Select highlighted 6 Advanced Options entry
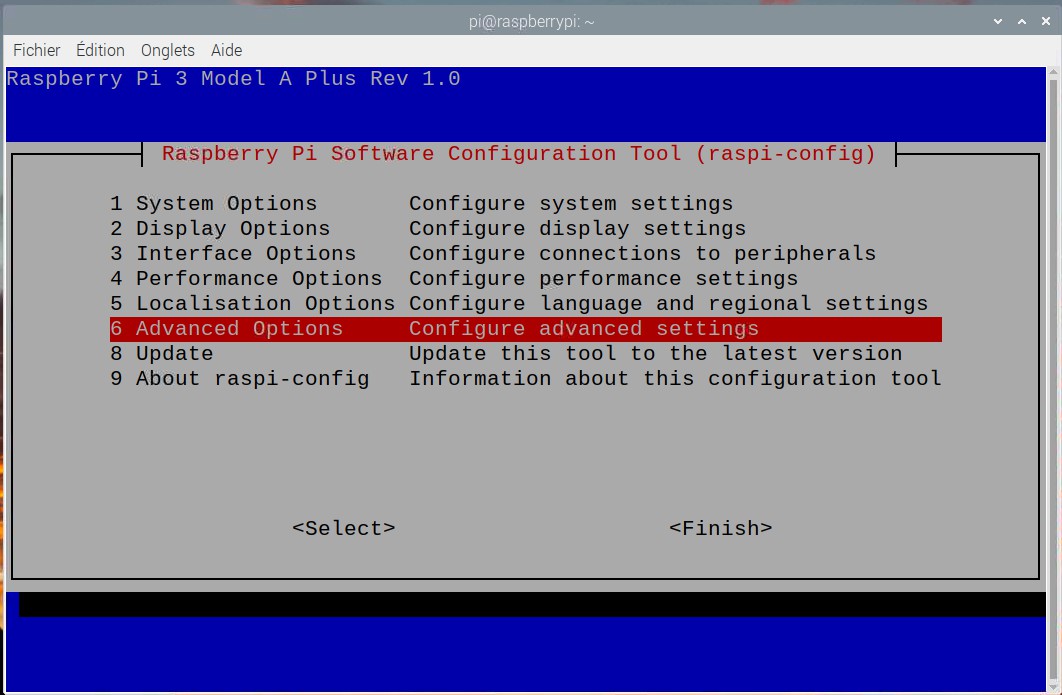Screen dimensions: 1062x695 pyautogui.click(x=526, y=329)
